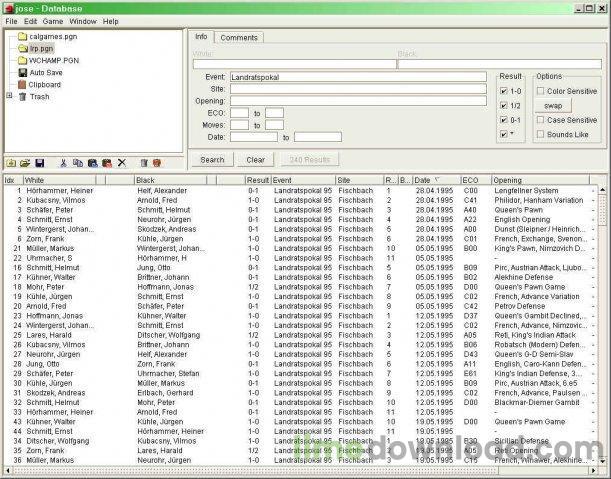Click the new folder icon in toolbar
611x479 pixels.
(11, 163)
